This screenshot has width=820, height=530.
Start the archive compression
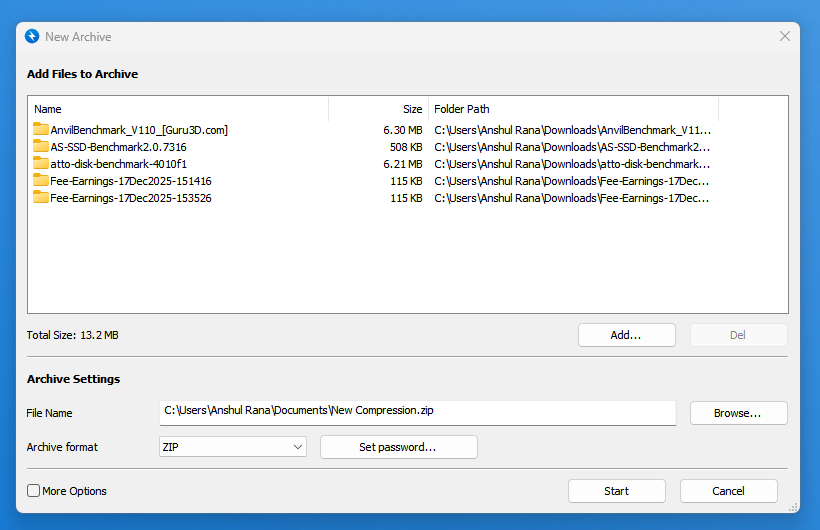point(616,491)
